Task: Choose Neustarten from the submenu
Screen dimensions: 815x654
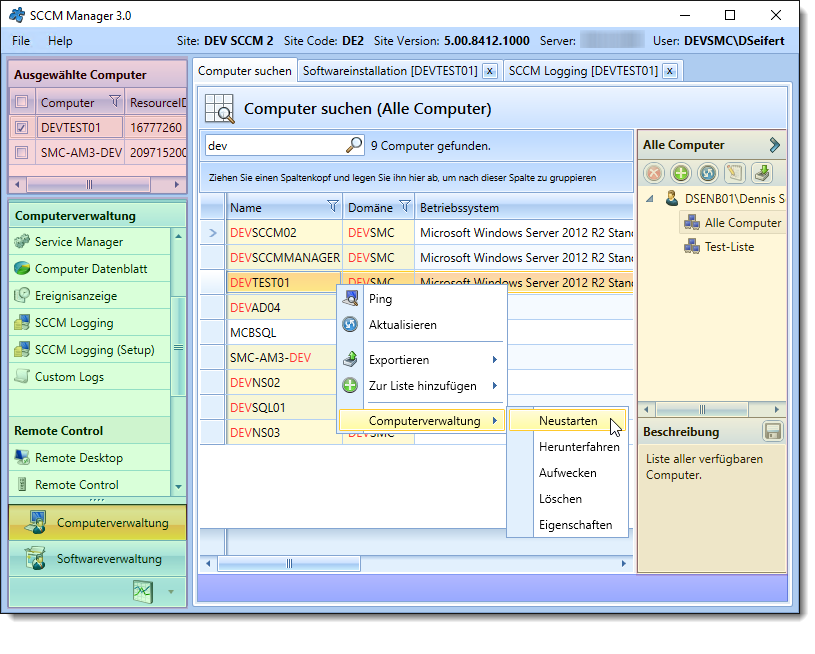Action: pyautogui.click(x=569, y=421)
